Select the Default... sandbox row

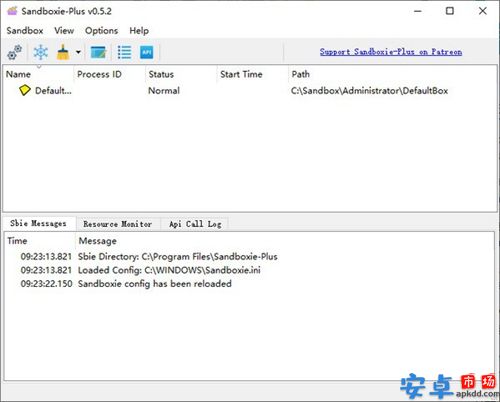click(x=250, y=91)
